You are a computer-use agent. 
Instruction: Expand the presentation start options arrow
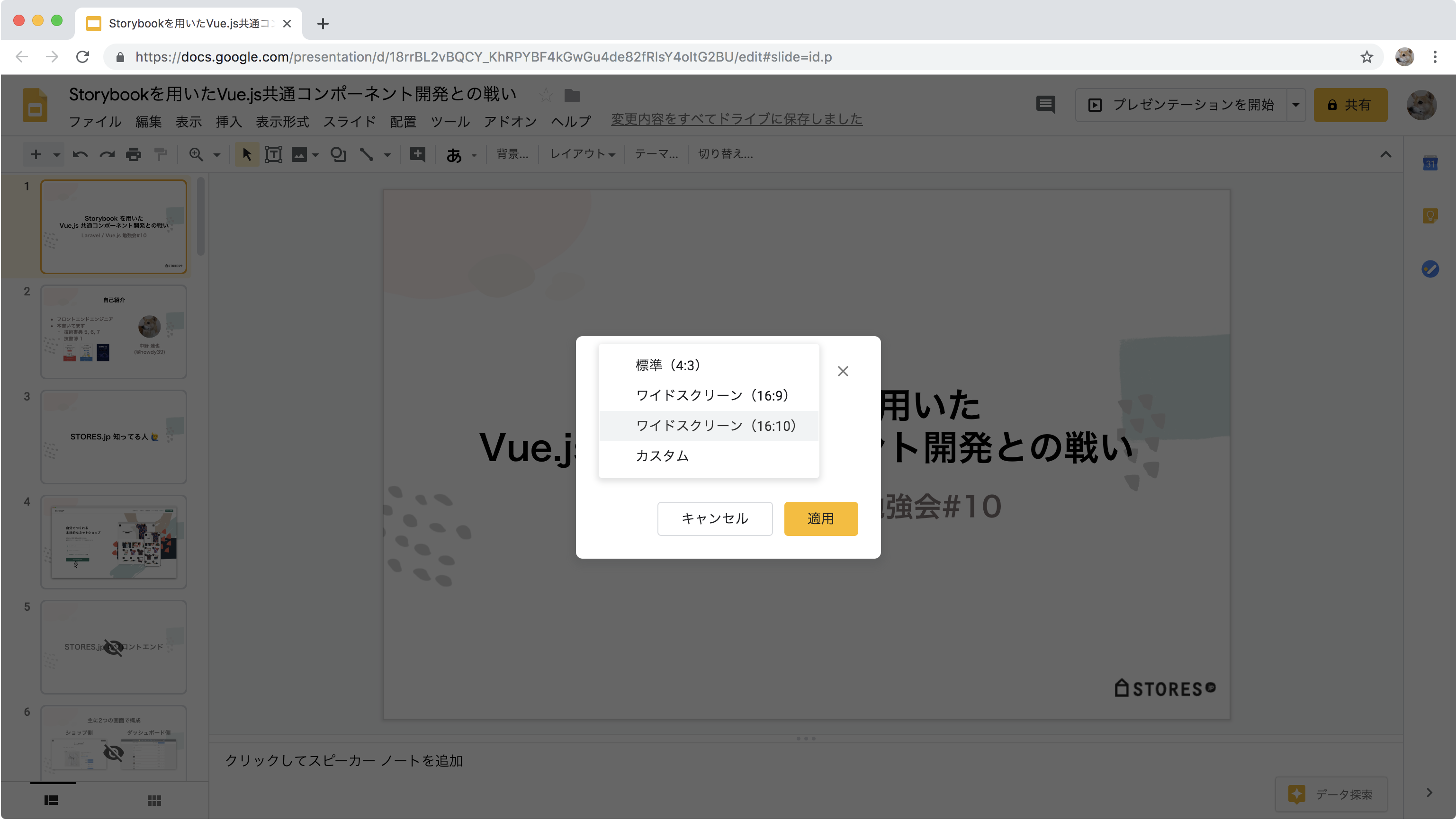point(1295,105)
